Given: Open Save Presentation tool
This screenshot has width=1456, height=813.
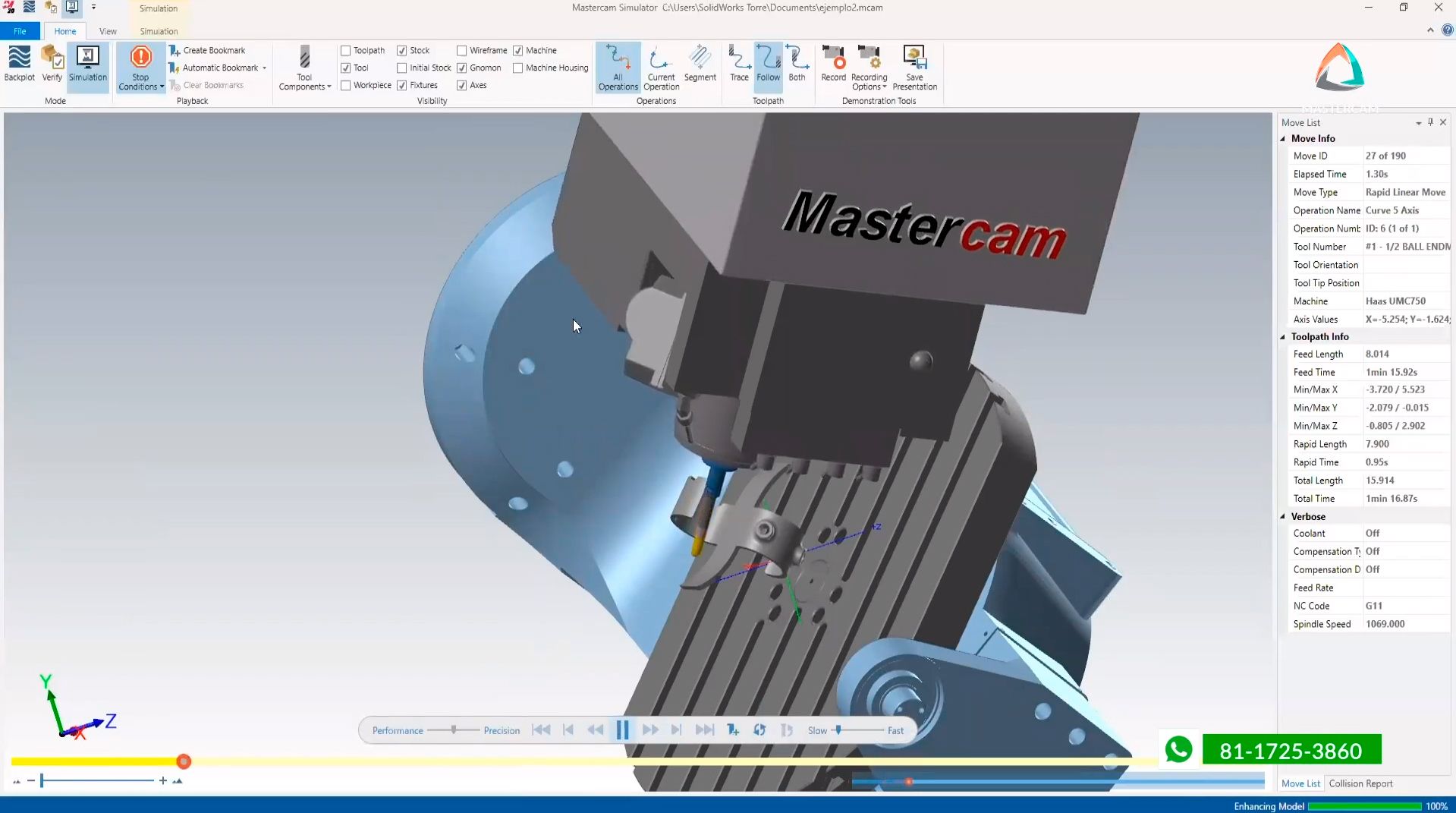Looking at the screenshot, I should coord(915,67).
